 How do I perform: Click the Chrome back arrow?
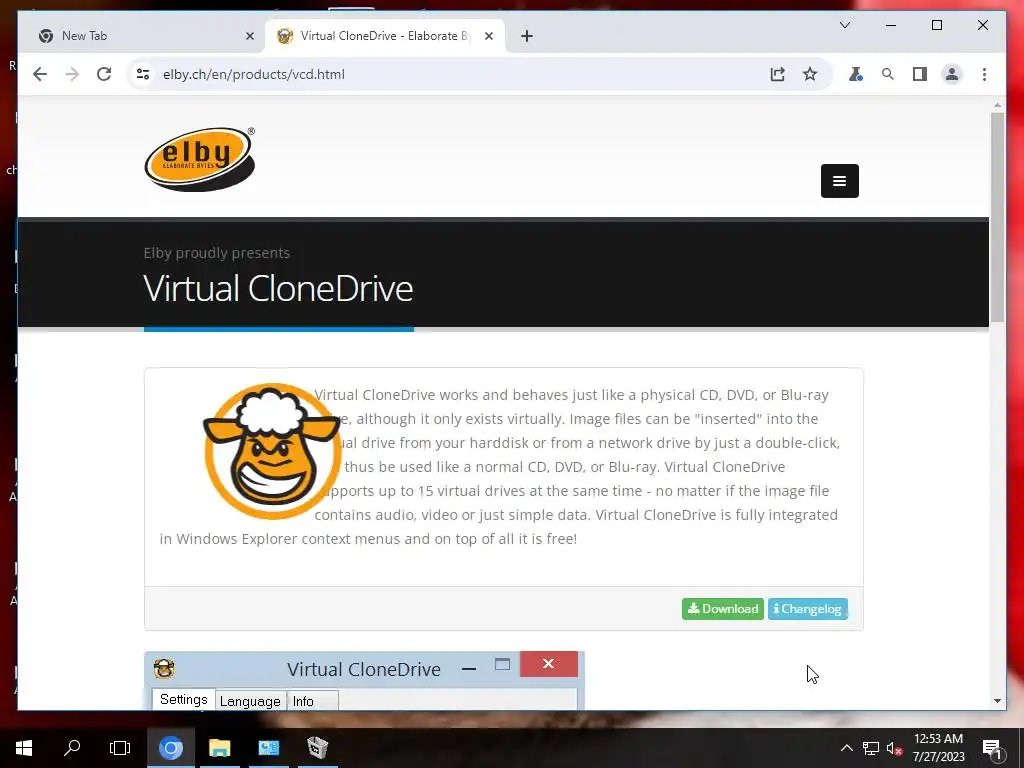click(40, 74)
